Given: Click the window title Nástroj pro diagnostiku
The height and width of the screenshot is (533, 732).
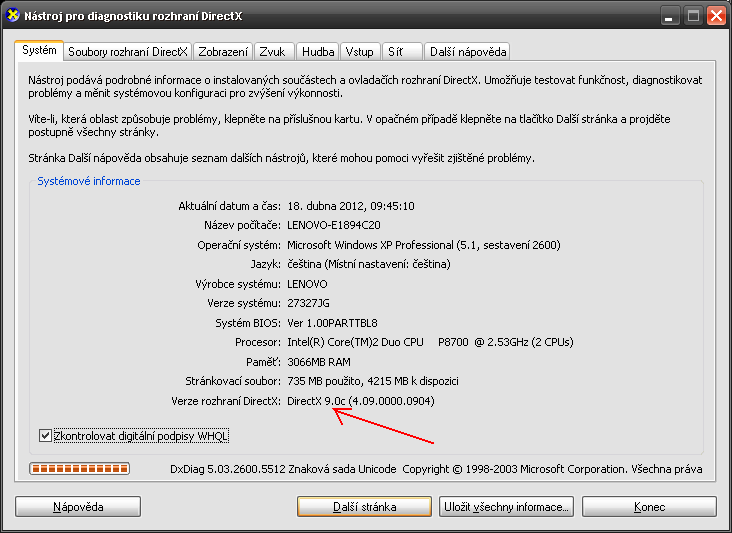Looking at the screenshot, I should (133, 16).
